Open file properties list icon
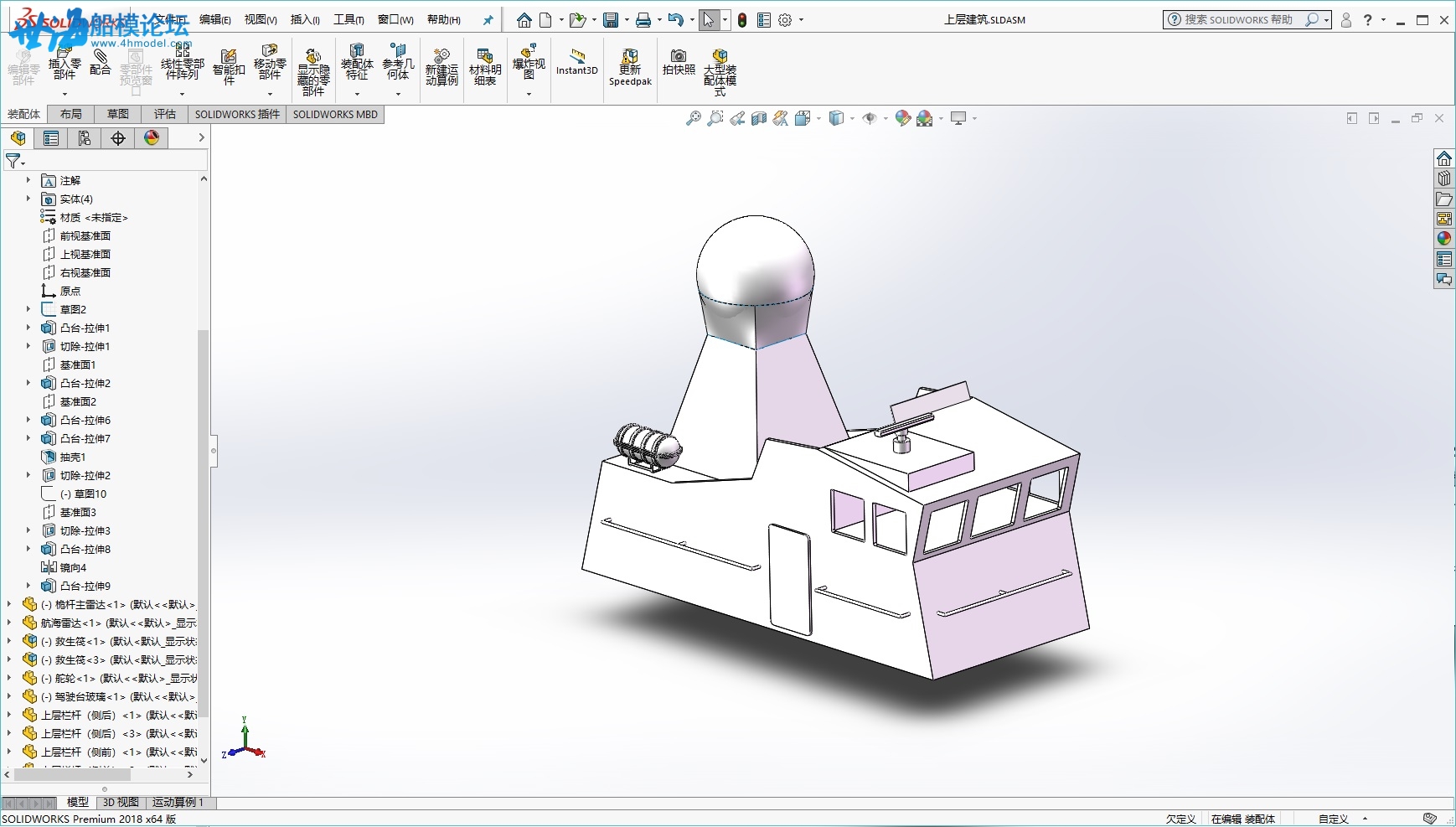The image size is (1456, 827). pos(764,20)
